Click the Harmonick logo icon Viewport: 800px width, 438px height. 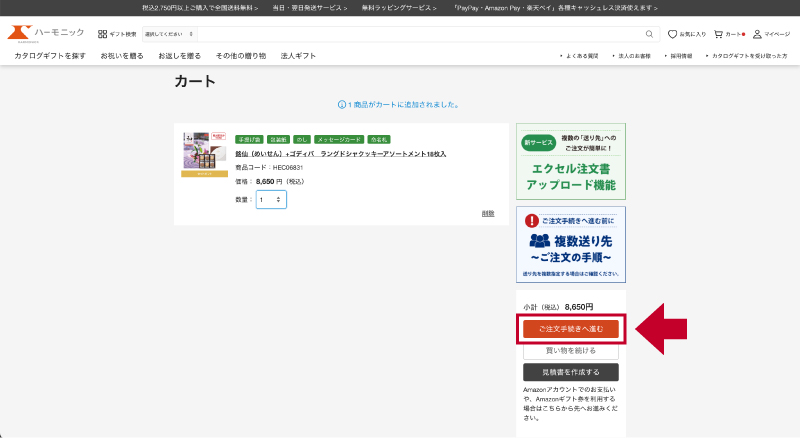point(20,33)
